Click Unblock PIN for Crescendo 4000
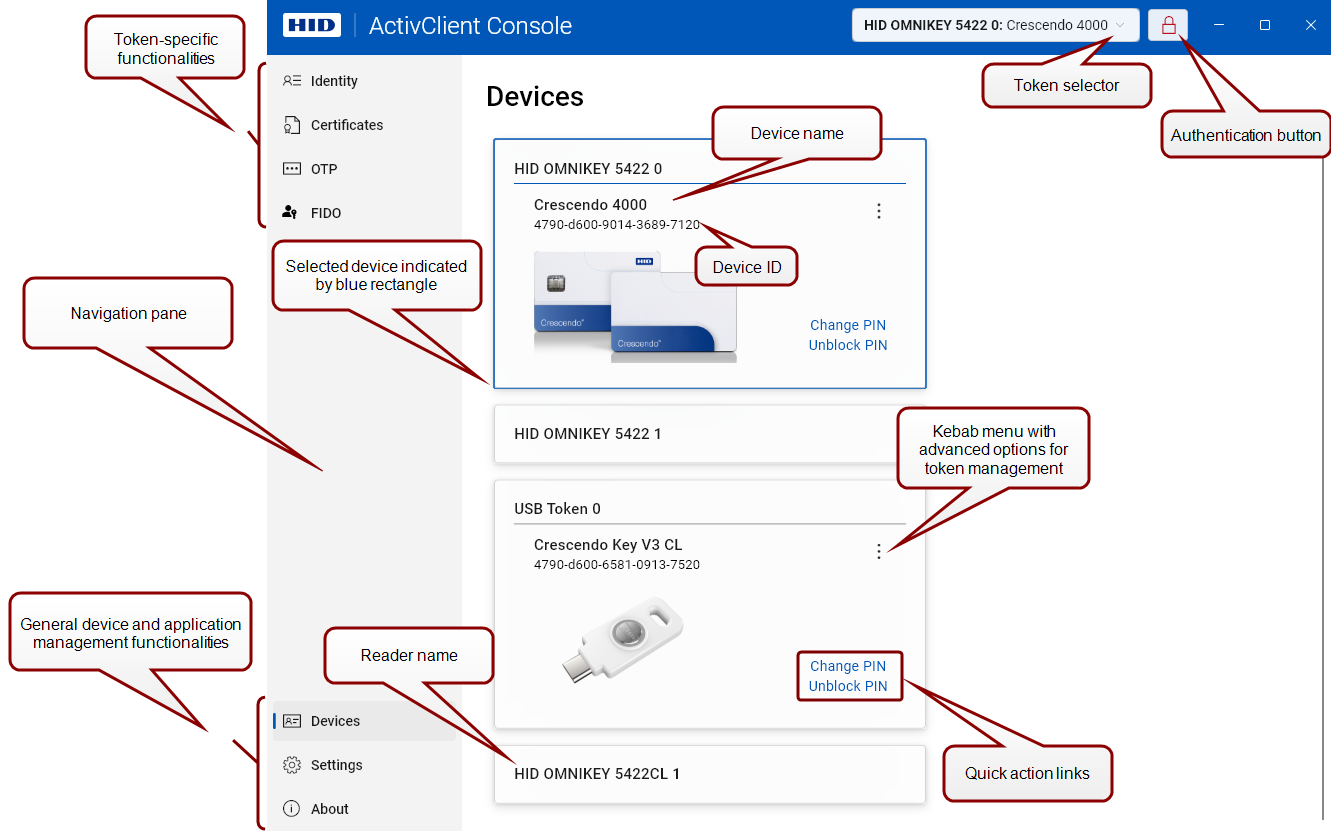1331x831 pixels. 847,345
